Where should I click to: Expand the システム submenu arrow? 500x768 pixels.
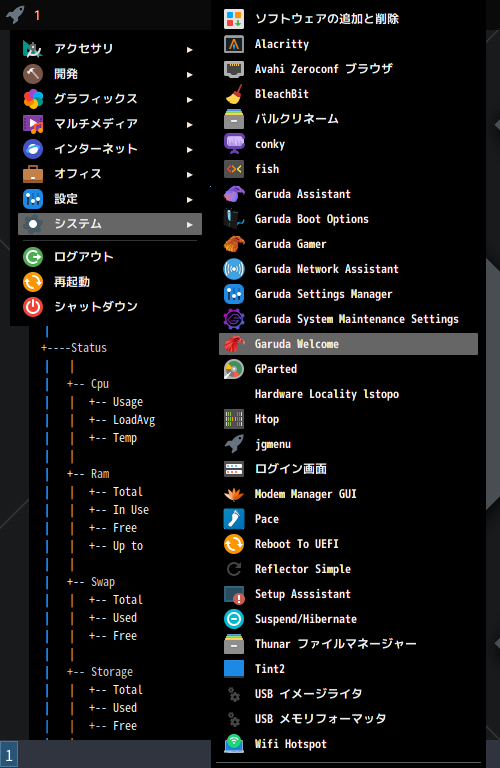click(190, 224)
